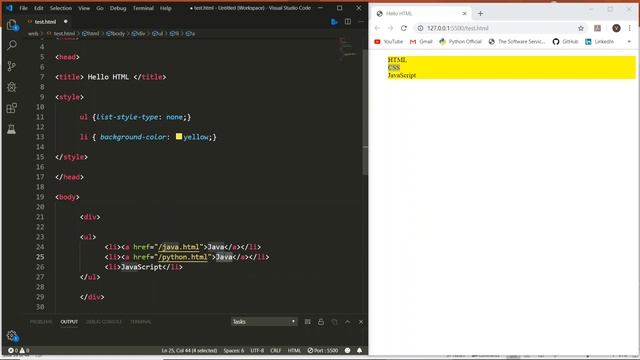
Task: Maximize the panel with chevron up
Action: tap(348, 322)
